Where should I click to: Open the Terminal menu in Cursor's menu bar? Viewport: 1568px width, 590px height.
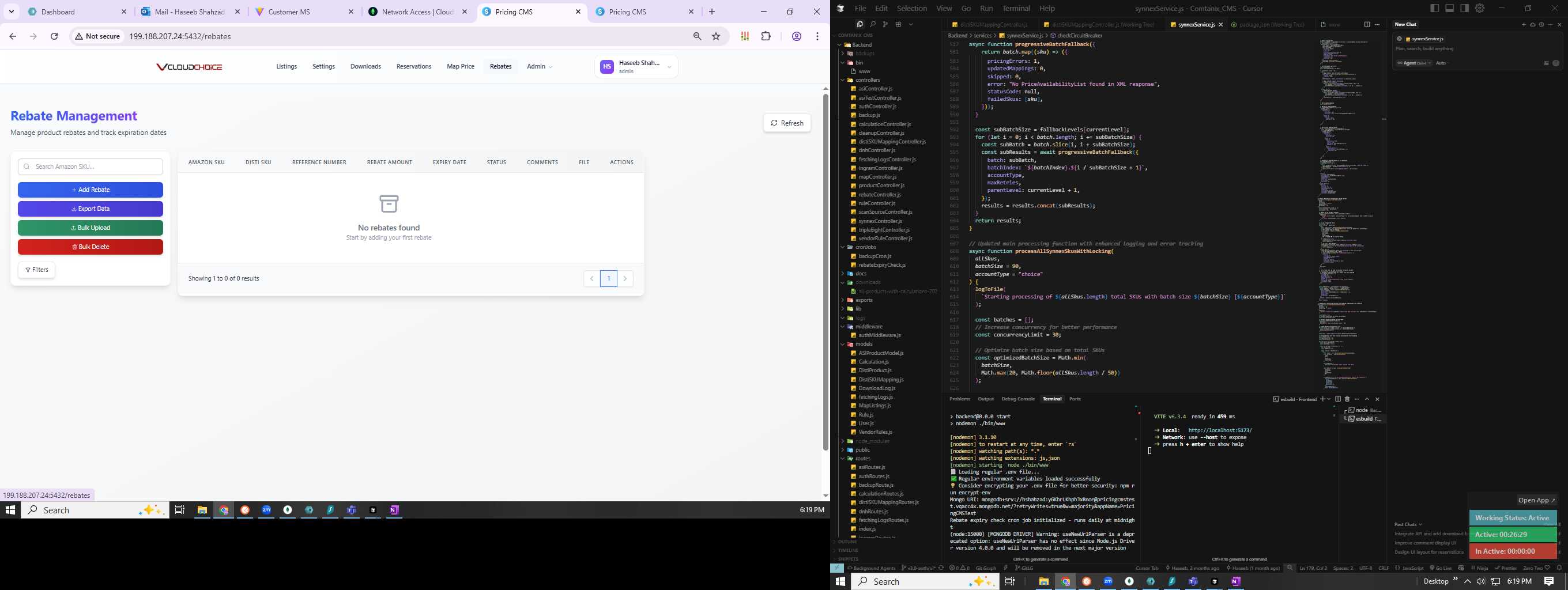(1016, 9)
